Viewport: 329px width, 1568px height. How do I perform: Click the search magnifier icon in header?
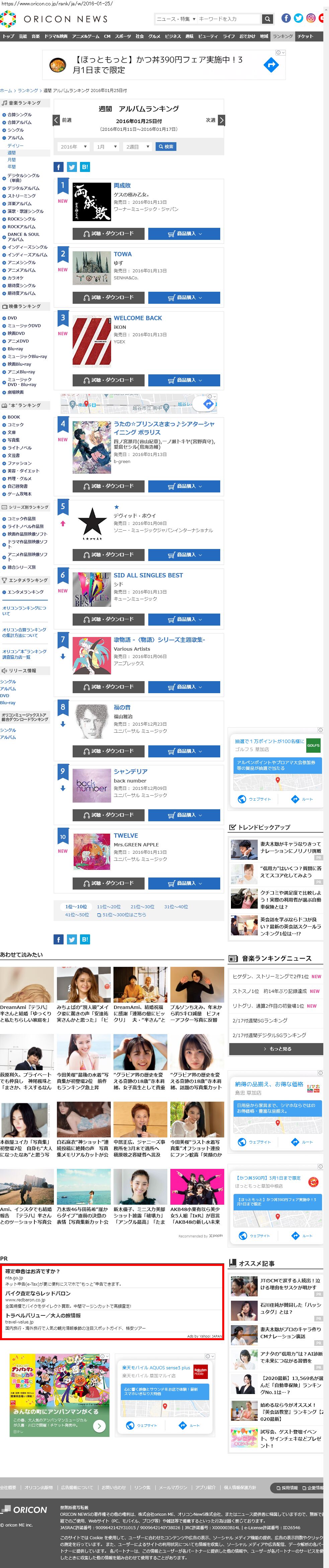(267, 19)
